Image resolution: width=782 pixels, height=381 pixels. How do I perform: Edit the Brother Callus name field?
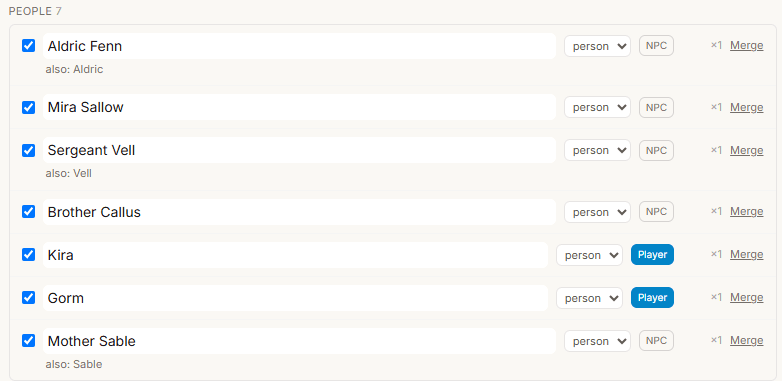pos(299,212)
